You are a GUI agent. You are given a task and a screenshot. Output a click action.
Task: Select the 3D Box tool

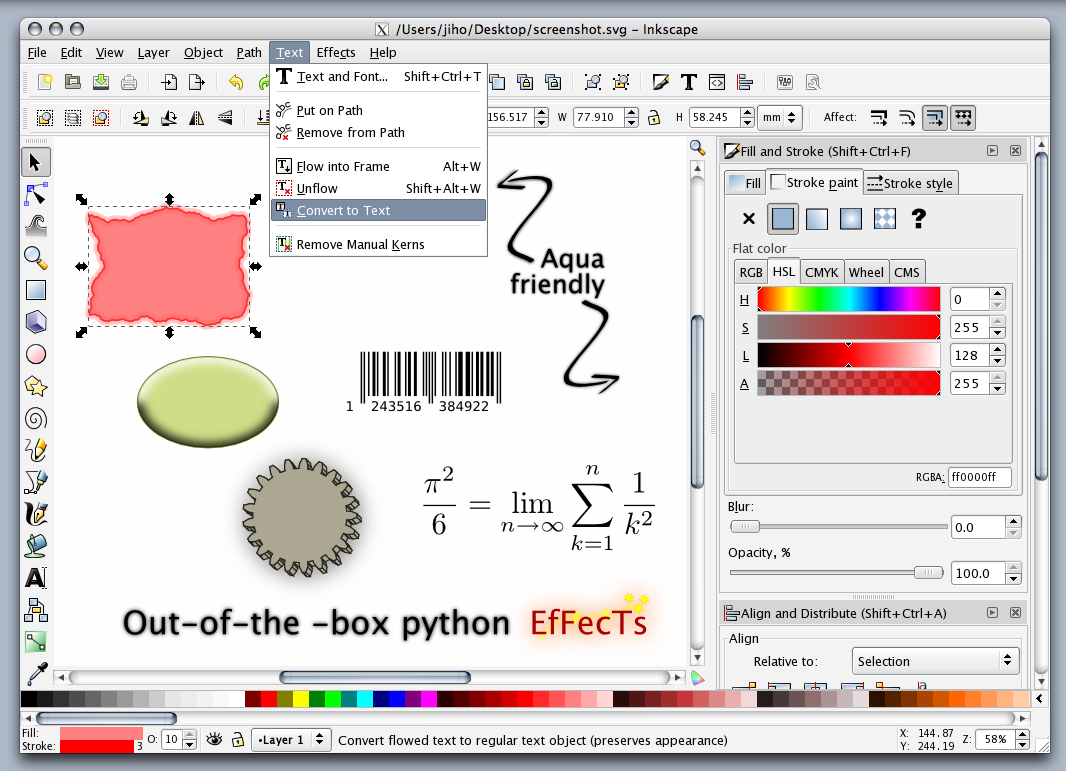pos(36,322)
